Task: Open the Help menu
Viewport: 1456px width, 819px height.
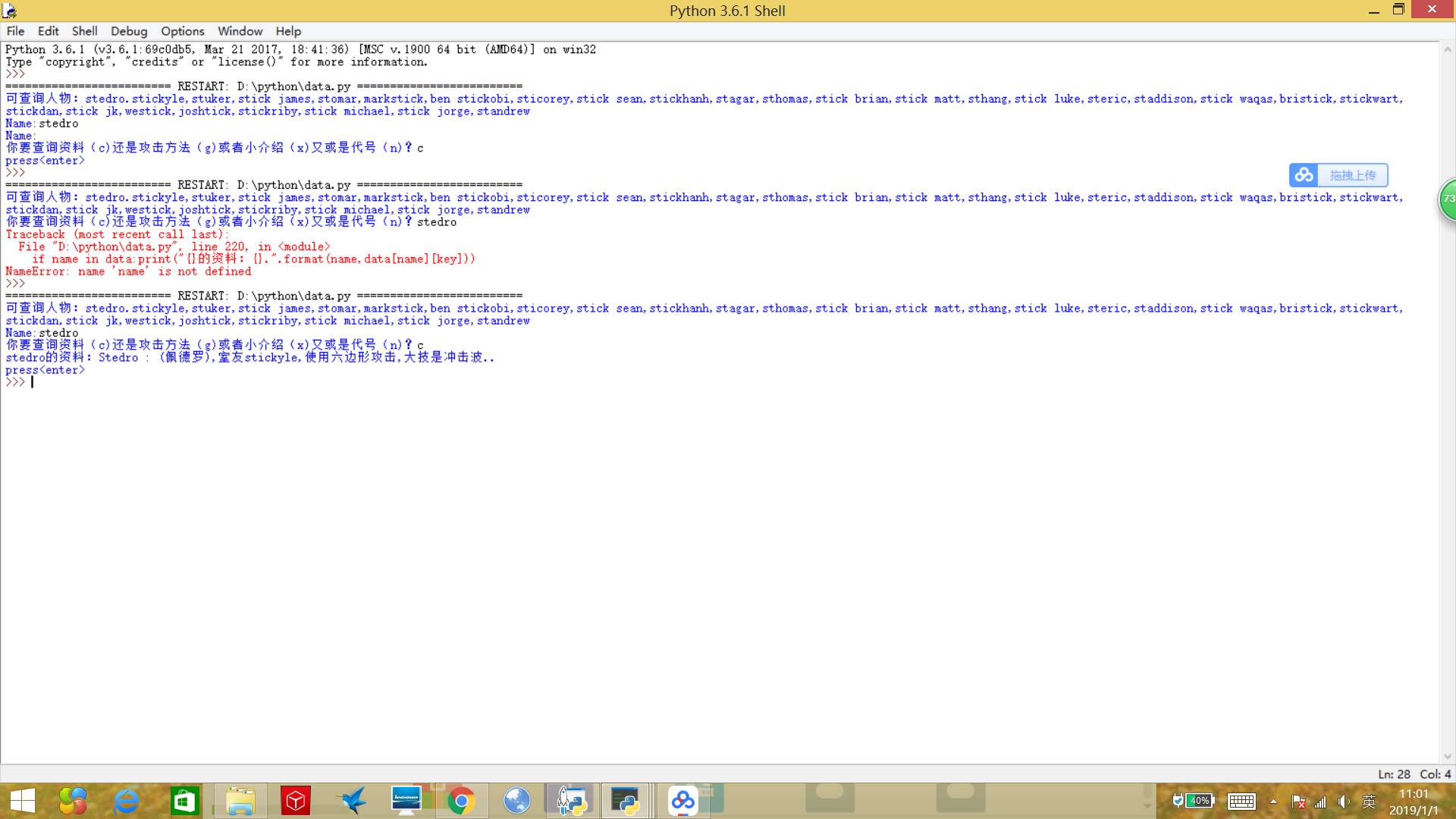Action: click(287, 31)
